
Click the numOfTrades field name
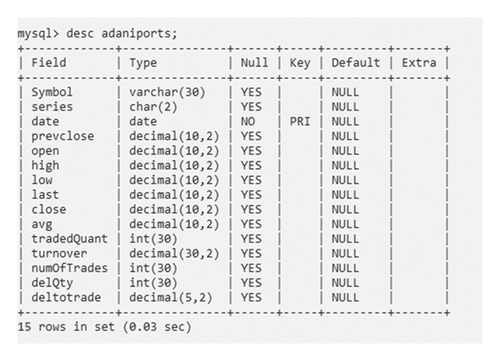(x=70, y=268)
